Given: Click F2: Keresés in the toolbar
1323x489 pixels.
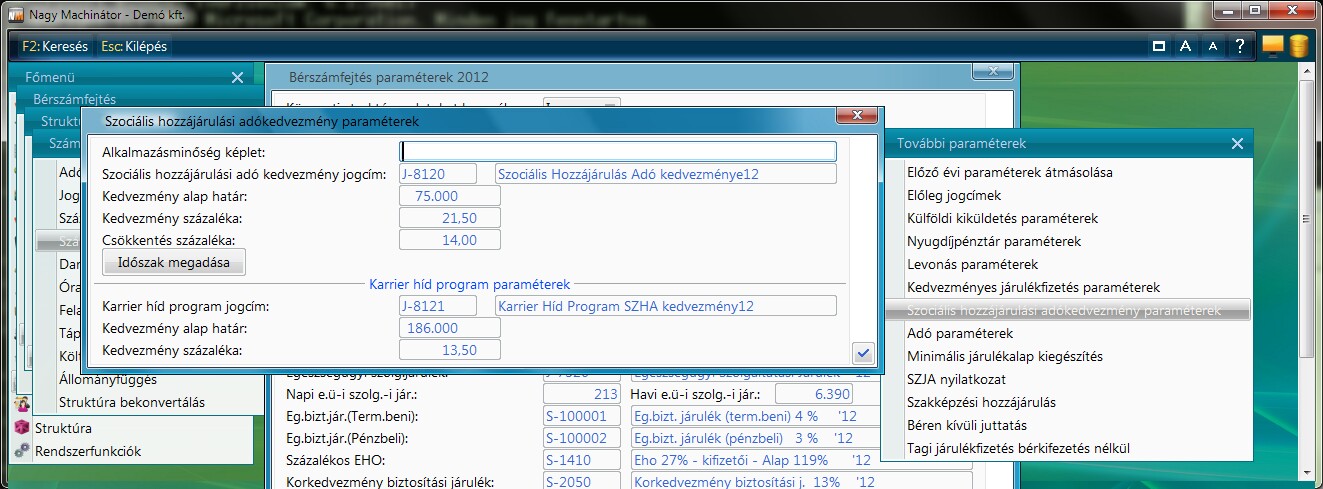Looking at the screenshot, I should point(55,46).
